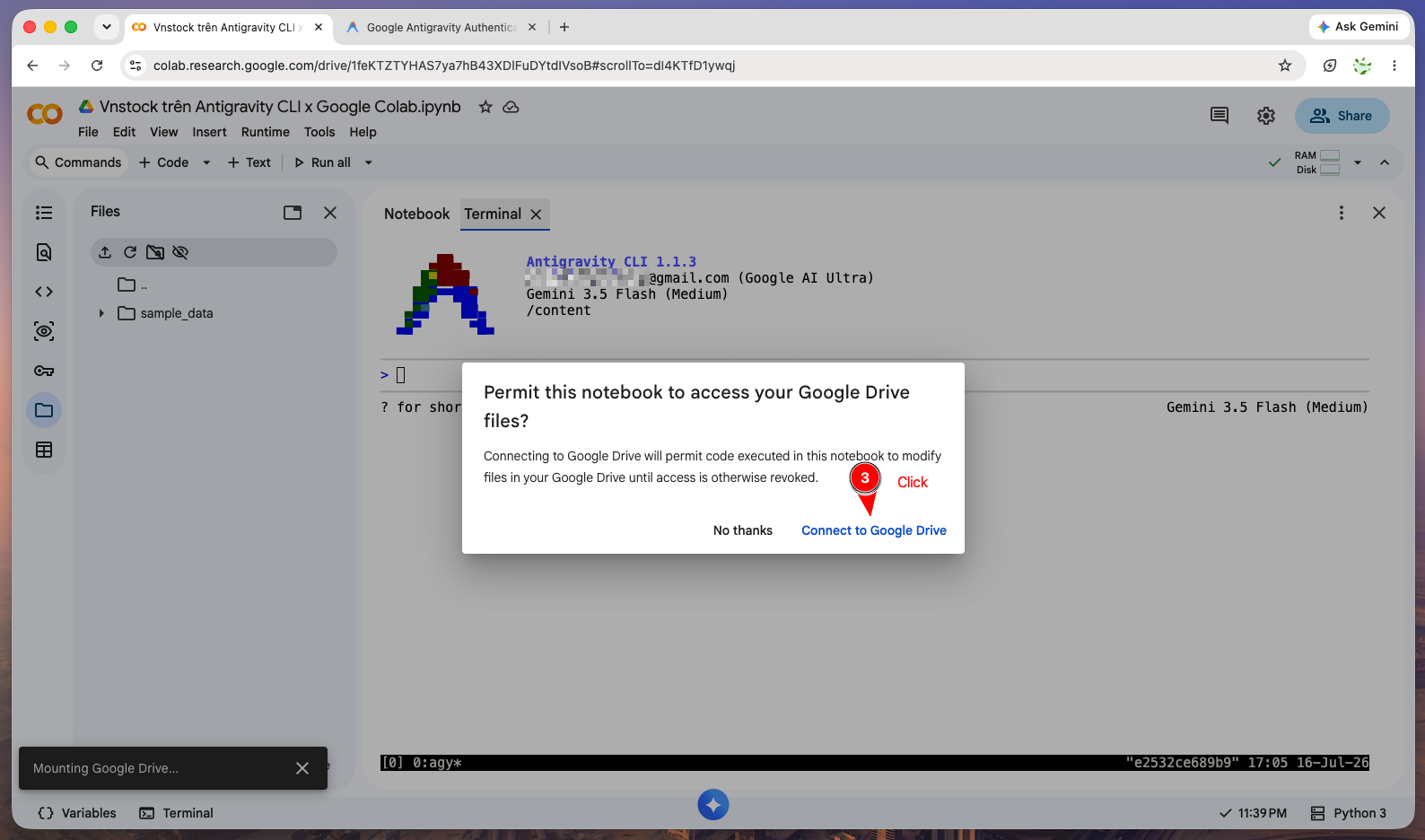
Task: Click the terminal prompt input line
Action: [875, 375]
